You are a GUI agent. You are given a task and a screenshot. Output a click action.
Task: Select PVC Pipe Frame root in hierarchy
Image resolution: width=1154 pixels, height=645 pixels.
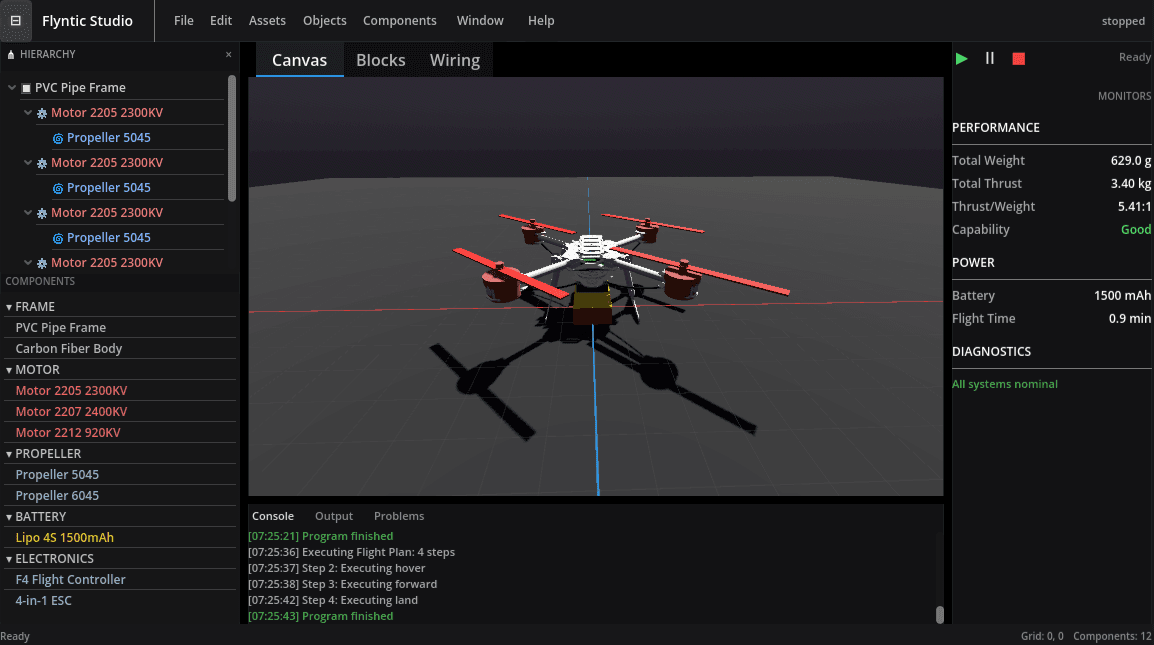pos(80,88)
